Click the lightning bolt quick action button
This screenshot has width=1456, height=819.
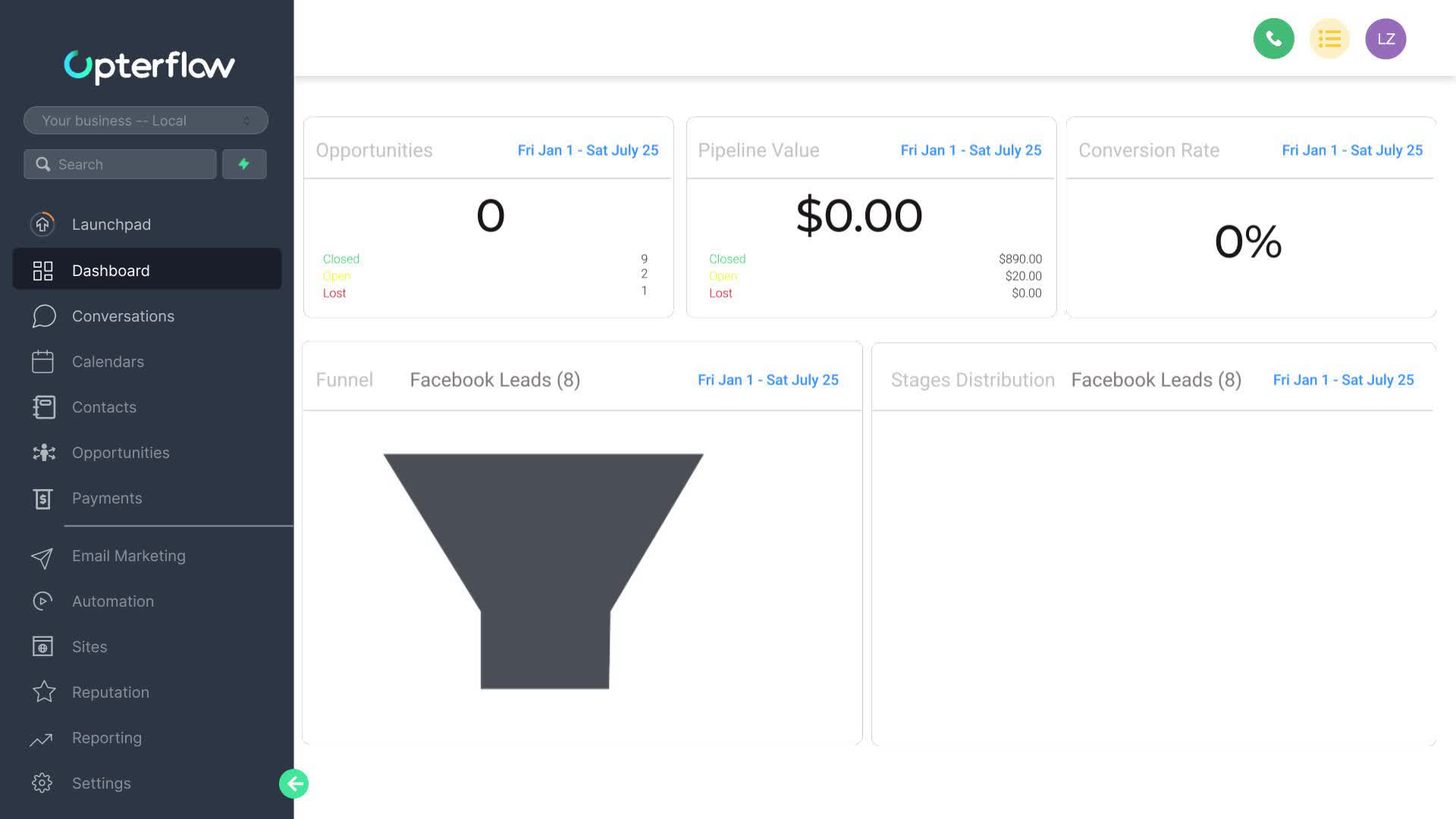click(x=243, y=164)
